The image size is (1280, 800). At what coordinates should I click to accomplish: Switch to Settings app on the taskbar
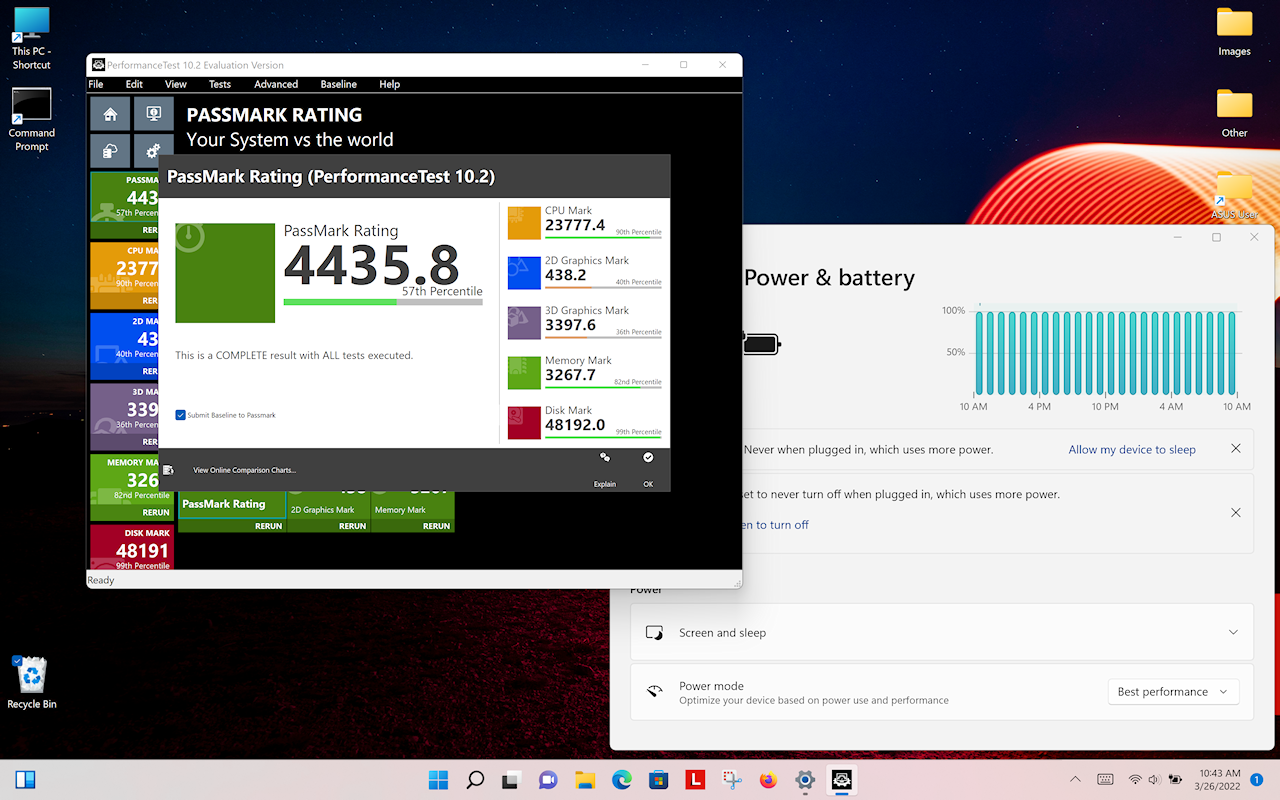[805, 780]
